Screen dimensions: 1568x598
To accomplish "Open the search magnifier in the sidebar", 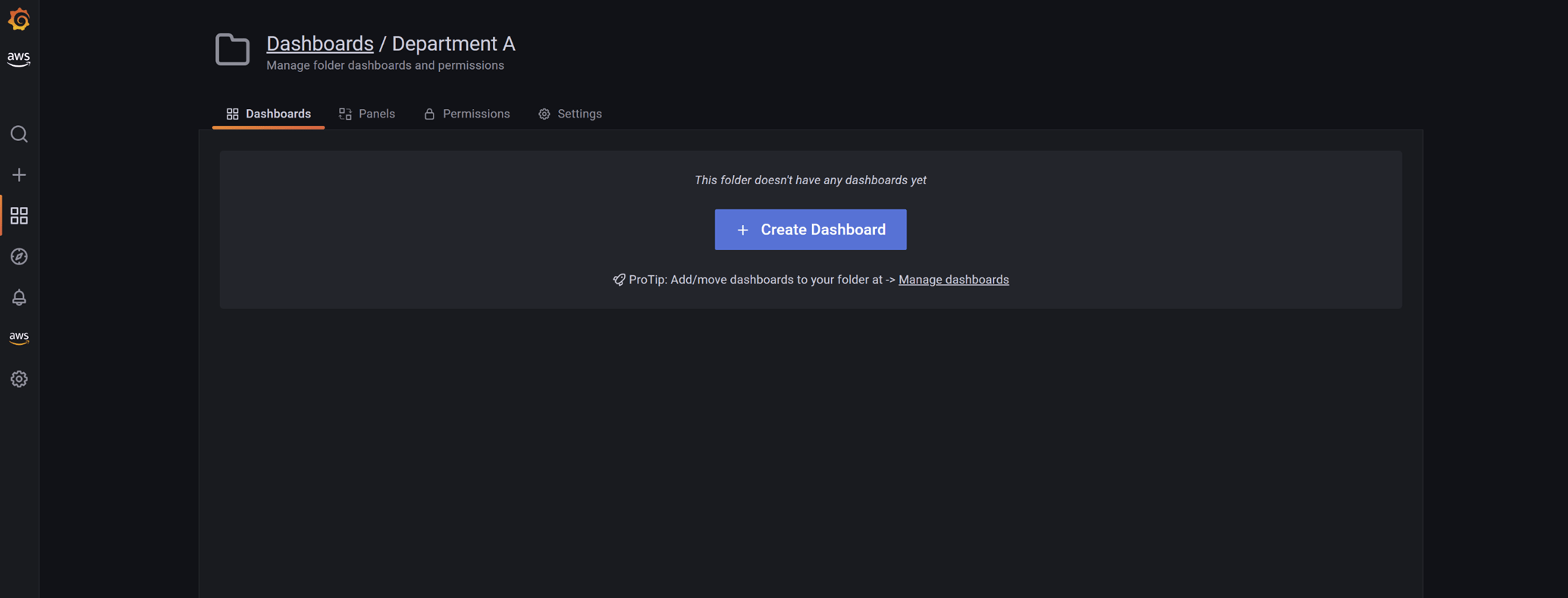I will [x=19, y=134].
